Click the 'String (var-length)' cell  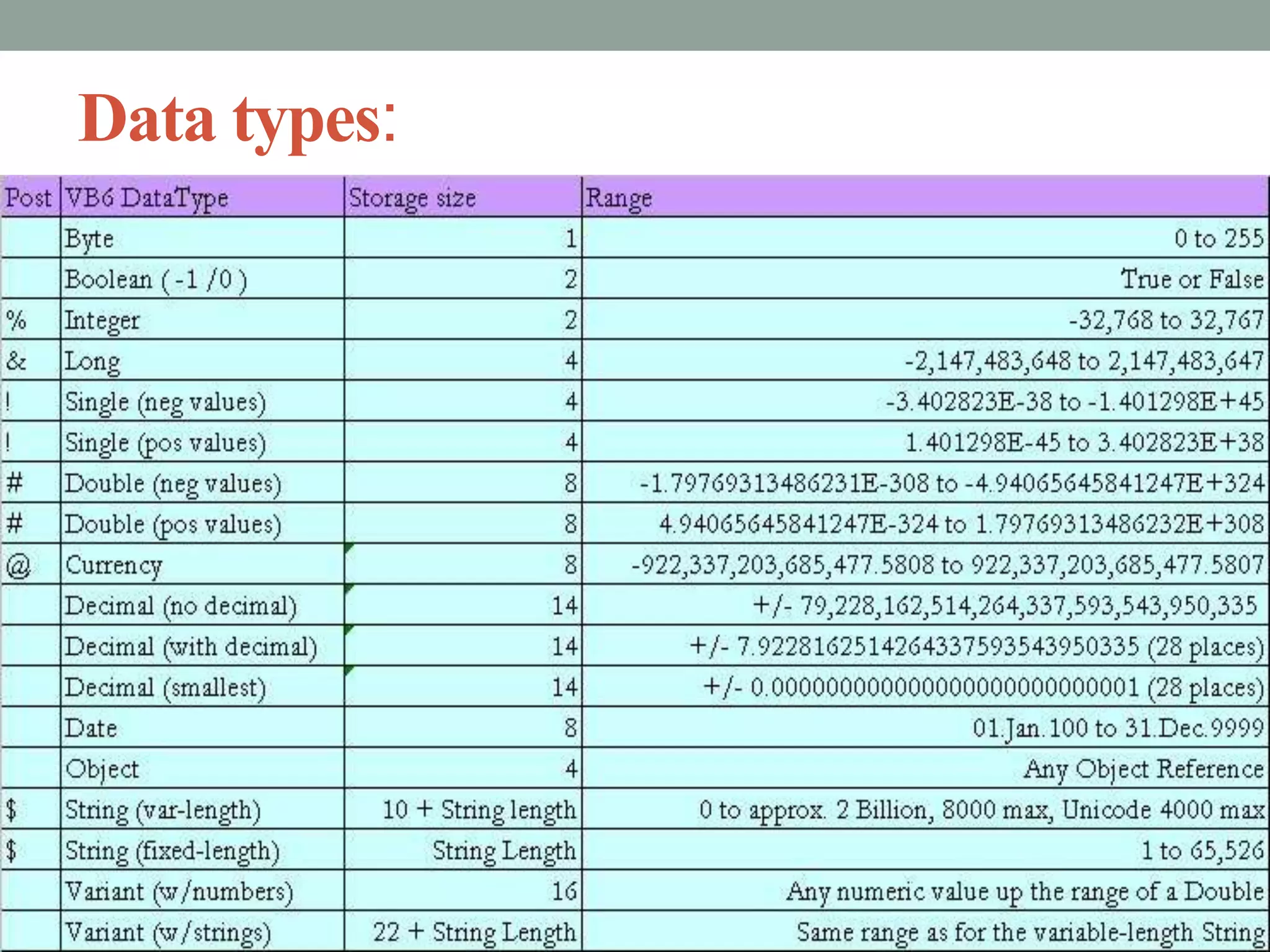[203, 809]
